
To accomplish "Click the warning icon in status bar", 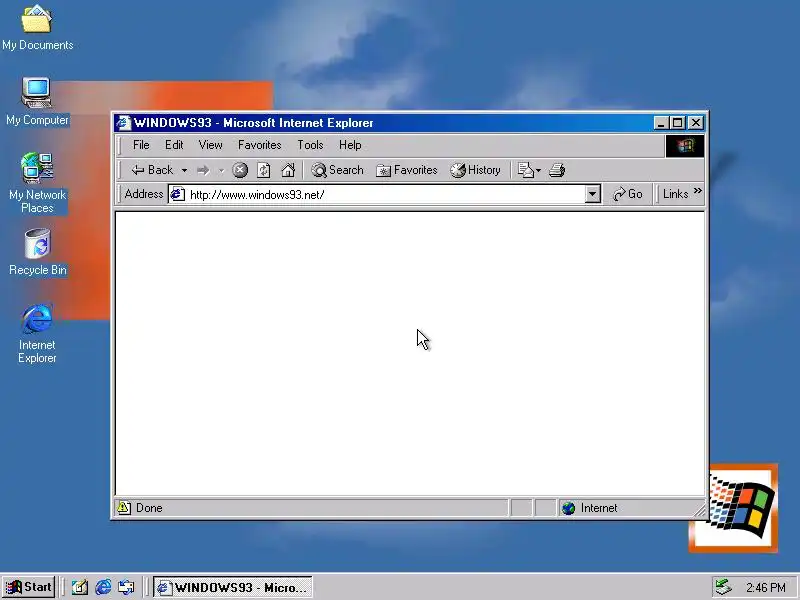I will tap(124, 508).
